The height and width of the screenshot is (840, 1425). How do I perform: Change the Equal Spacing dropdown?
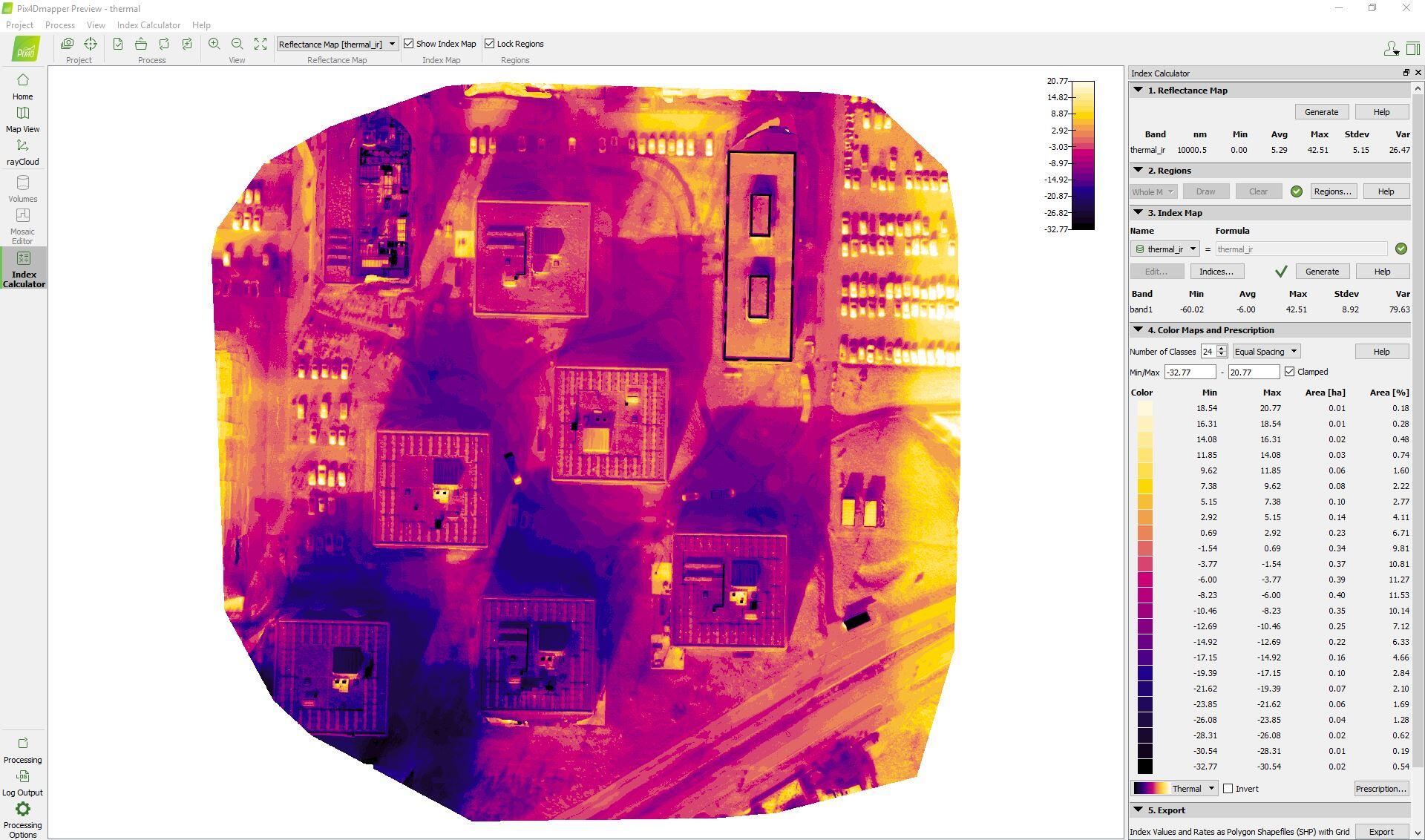pos(1265,351)
